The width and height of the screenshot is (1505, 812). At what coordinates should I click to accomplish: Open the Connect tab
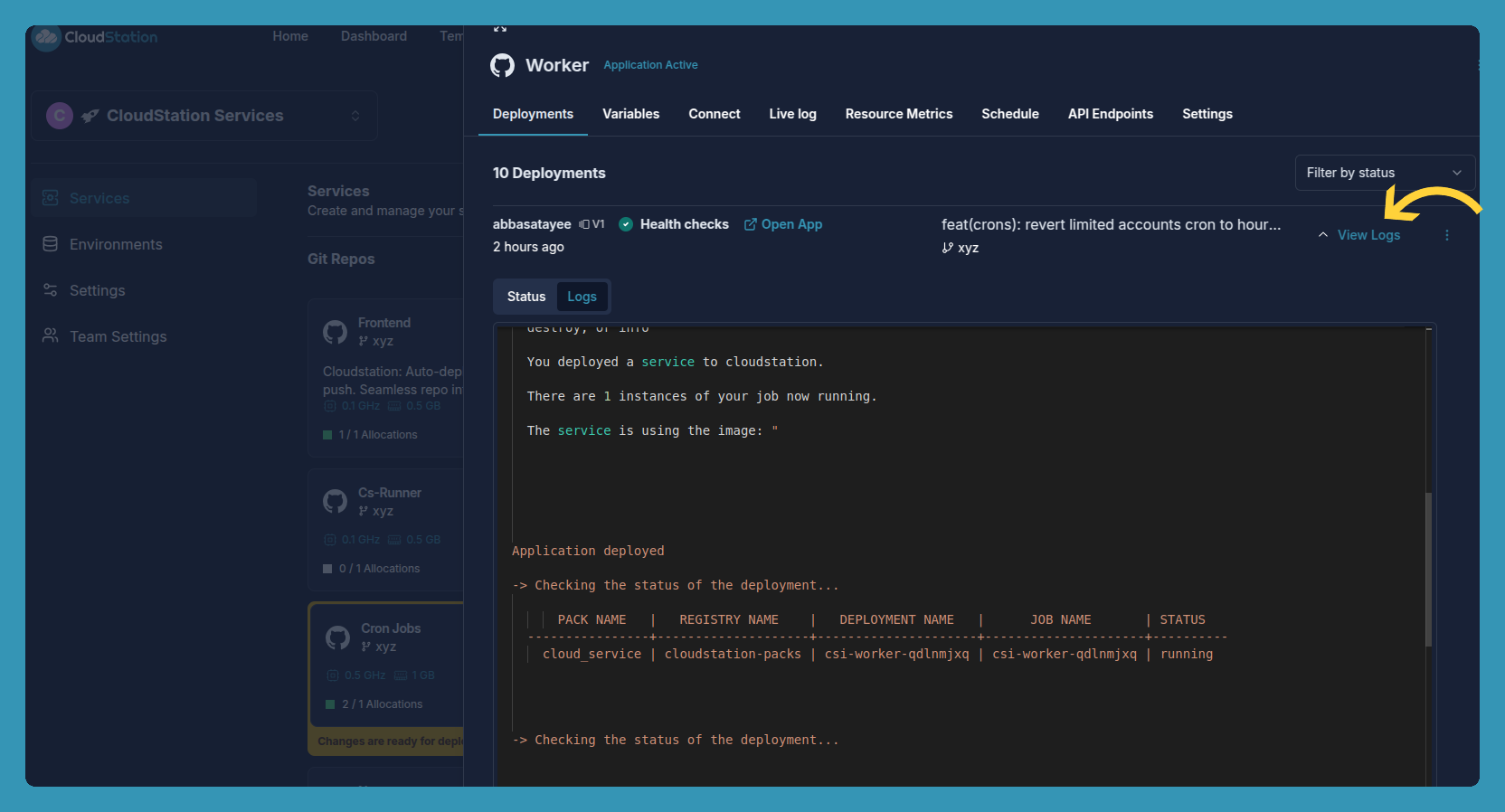coord(715,114)
